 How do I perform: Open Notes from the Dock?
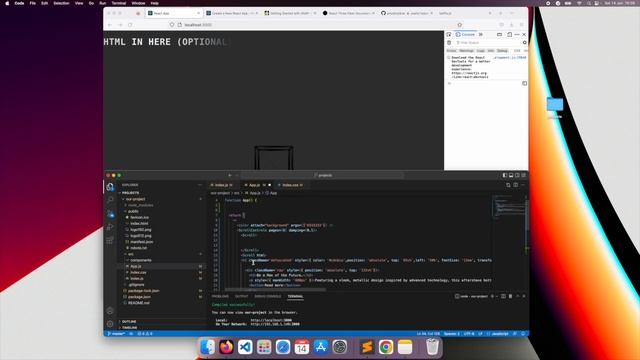(405, 347)
